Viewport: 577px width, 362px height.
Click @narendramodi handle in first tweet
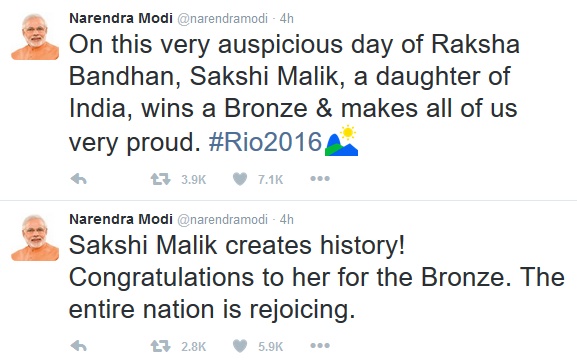pos(223,18)
